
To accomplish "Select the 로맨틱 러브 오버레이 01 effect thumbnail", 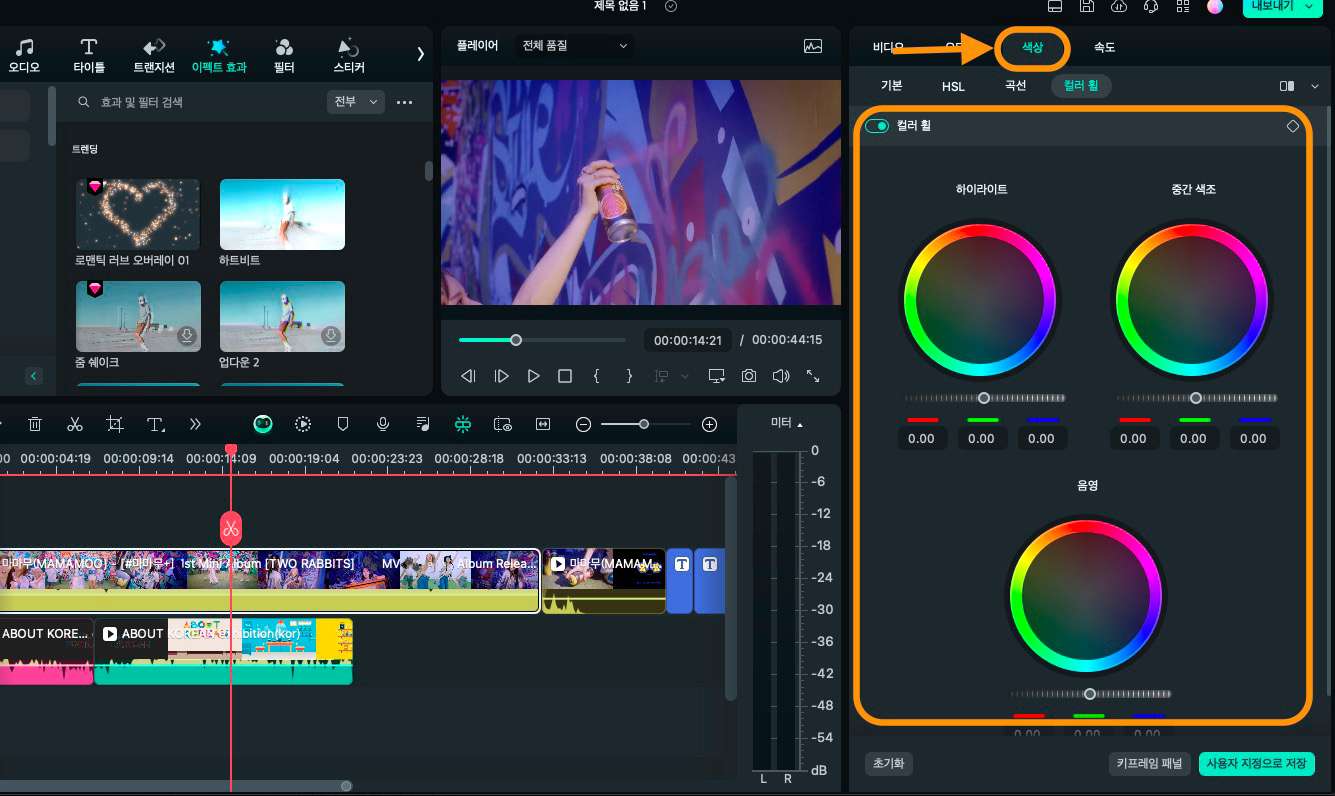I will tap(138, 214).
